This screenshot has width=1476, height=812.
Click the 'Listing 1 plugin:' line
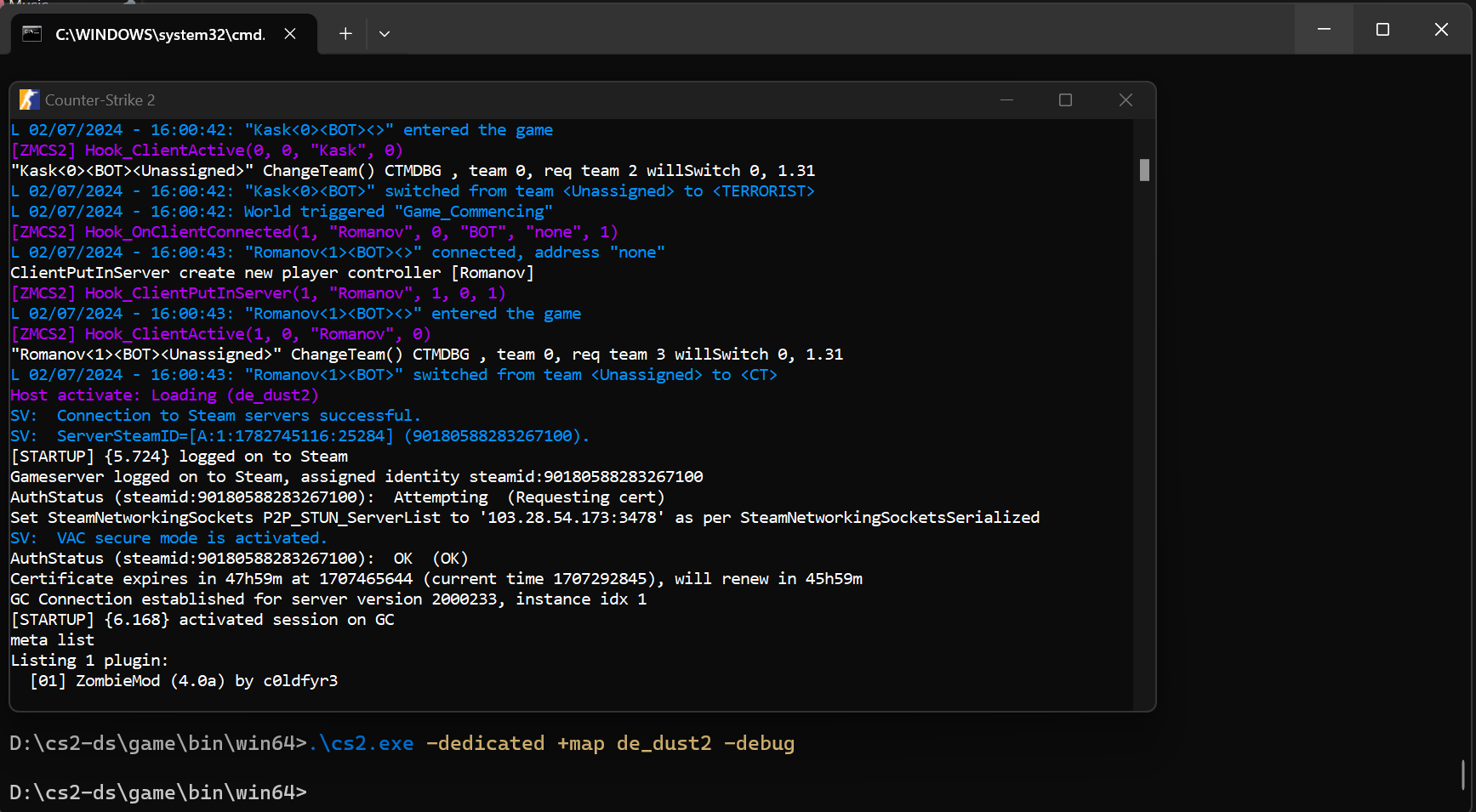[x=89, y=661]
